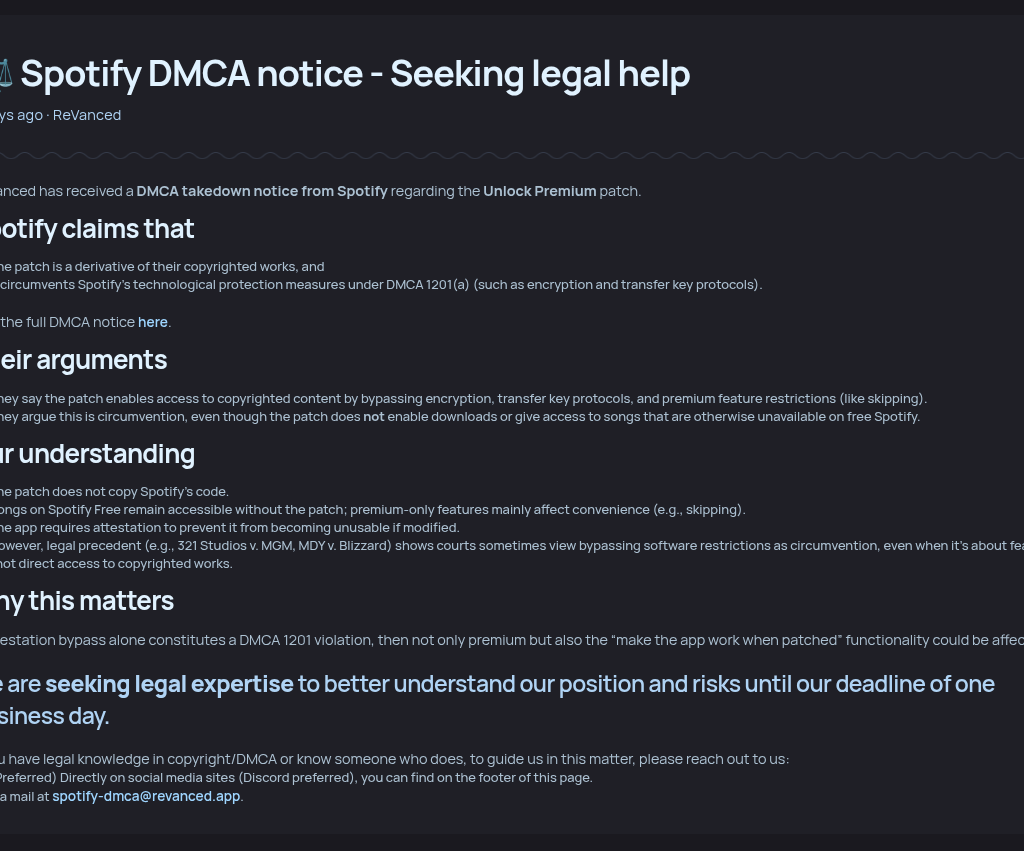Click the post age text before ReVanced
The width and height of the screenshot is (1024, 851).
(x=21, y=115)
